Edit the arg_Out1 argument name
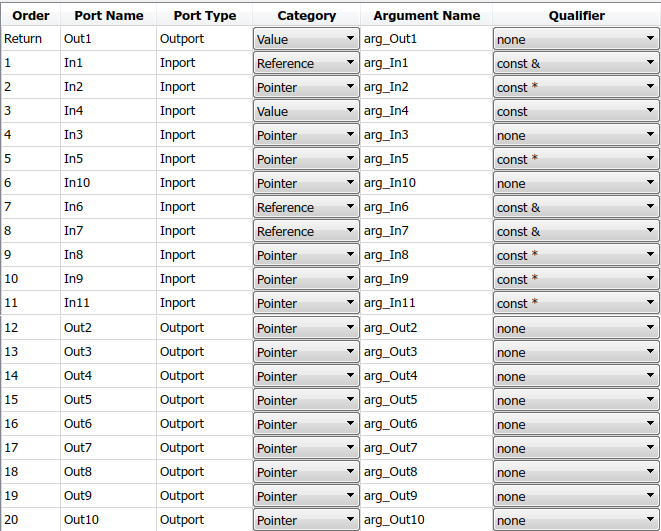This screenshot has width=661, height=531. tap(424, 39)
